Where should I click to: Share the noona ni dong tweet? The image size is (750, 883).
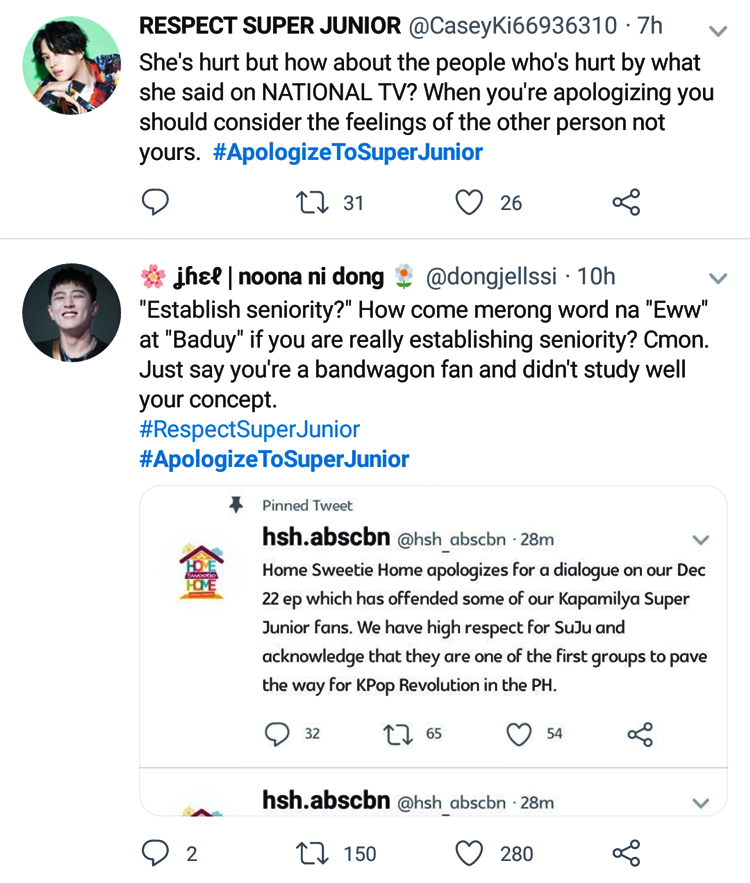(626, 853)
